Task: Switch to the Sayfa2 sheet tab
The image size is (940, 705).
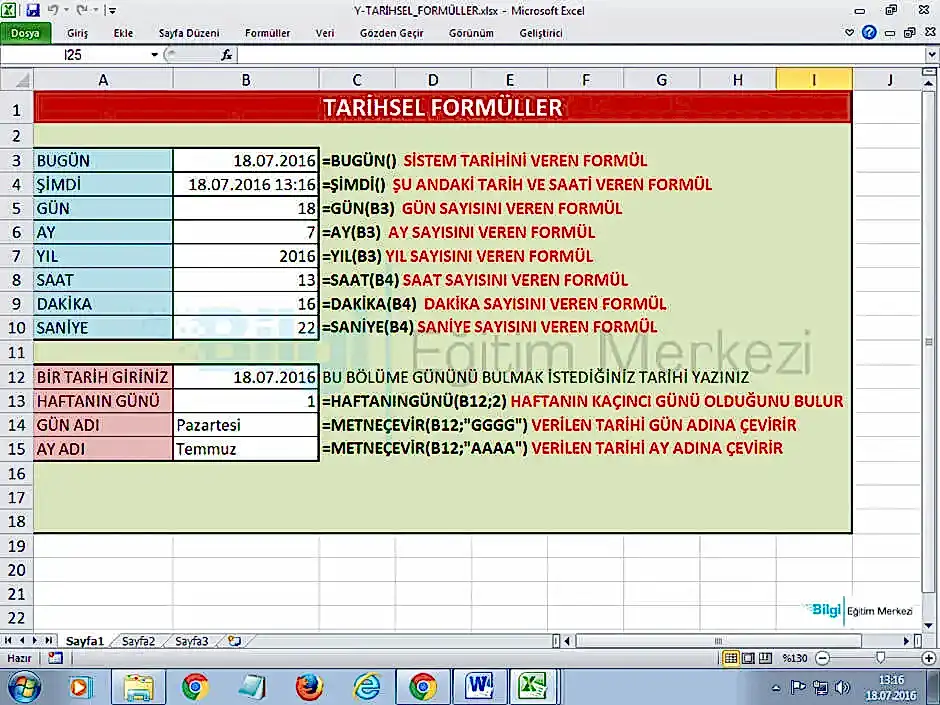Action: (x=139, y=641)
